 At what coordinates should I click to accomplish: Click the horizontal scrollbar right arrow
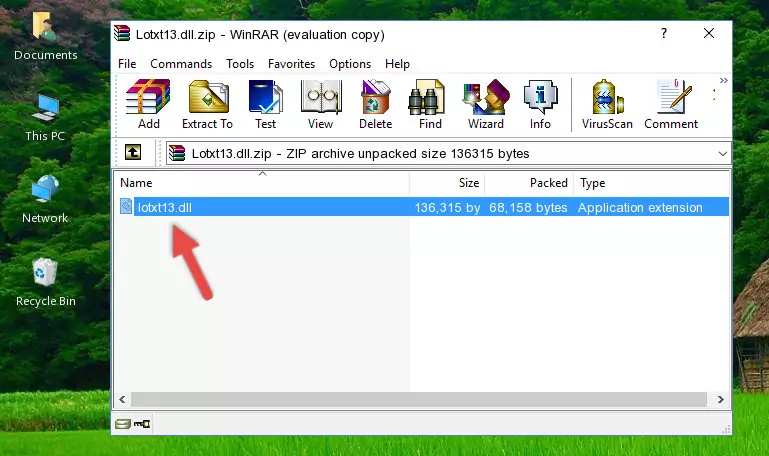pyautogui.click(x=720, y=399)
